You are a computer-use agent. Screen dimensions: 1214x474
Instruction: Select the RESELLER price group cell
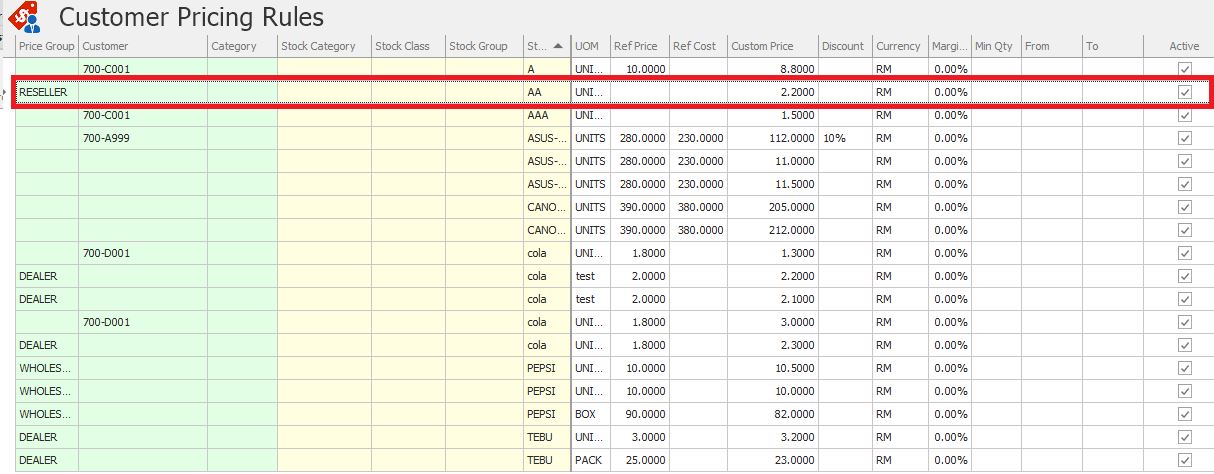(47, 92)
